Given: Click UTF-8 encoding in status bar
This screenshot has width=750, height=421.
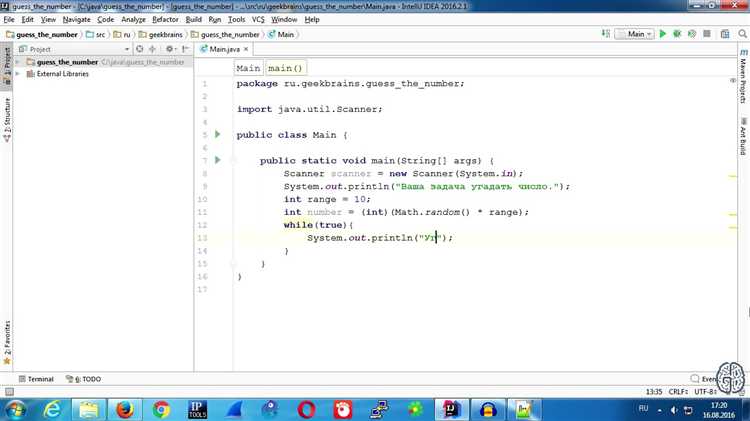Looking at the screenshot, I should (706, 392).
